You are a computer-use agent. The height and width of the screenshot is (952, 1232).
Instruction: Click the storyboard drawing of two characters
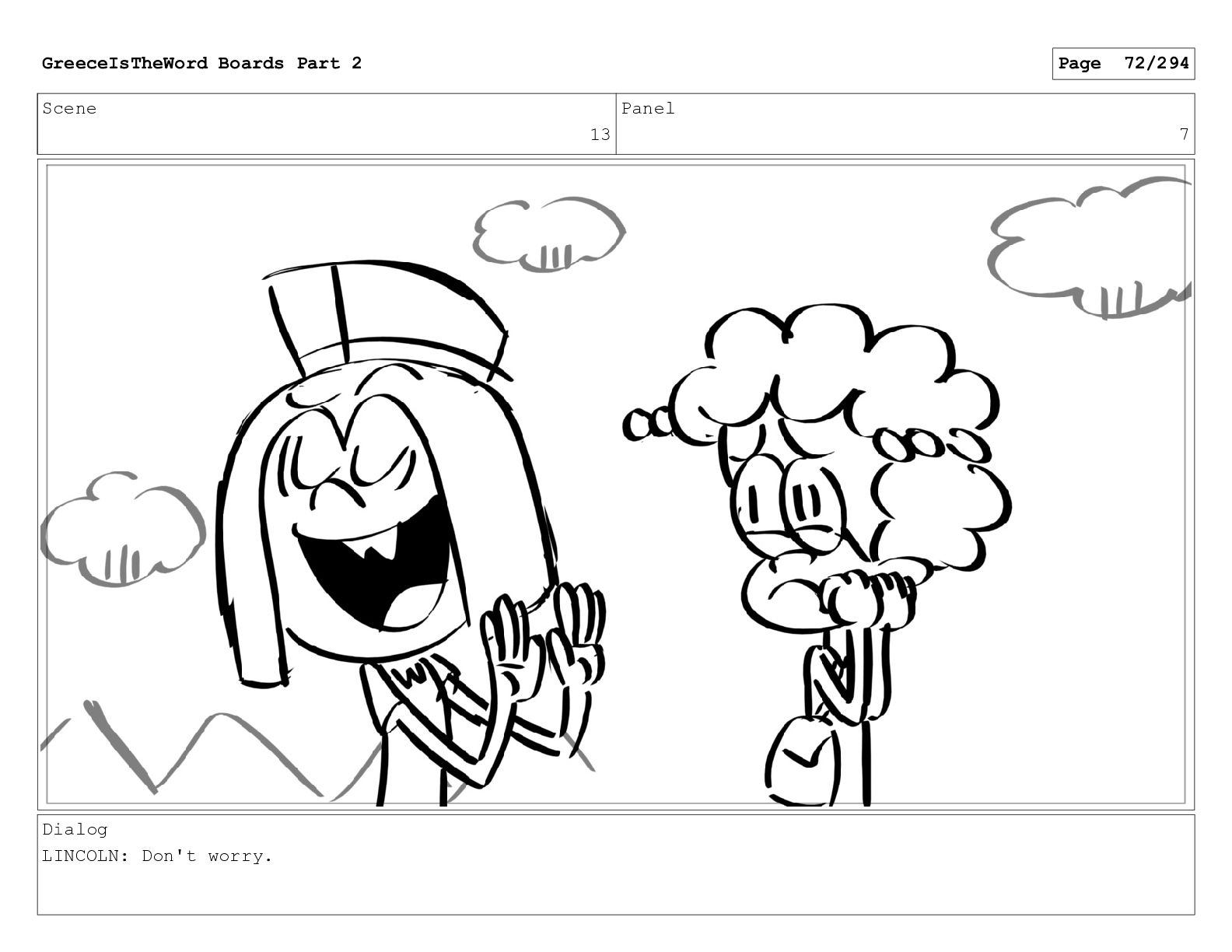click(616, 485)
